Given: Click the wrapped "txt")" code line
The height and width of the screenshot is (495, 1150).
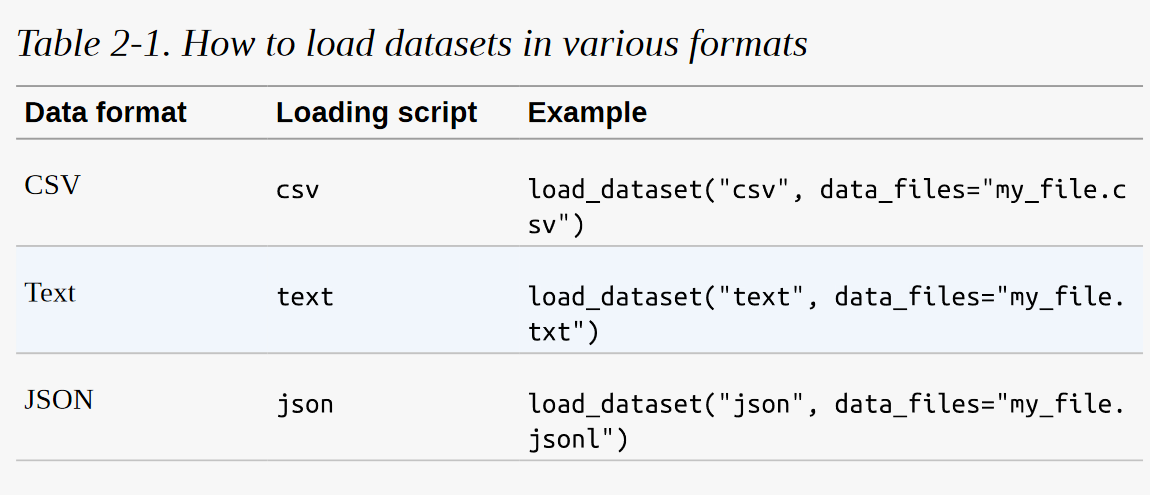Looking at the screenshot, I should 563,332.
